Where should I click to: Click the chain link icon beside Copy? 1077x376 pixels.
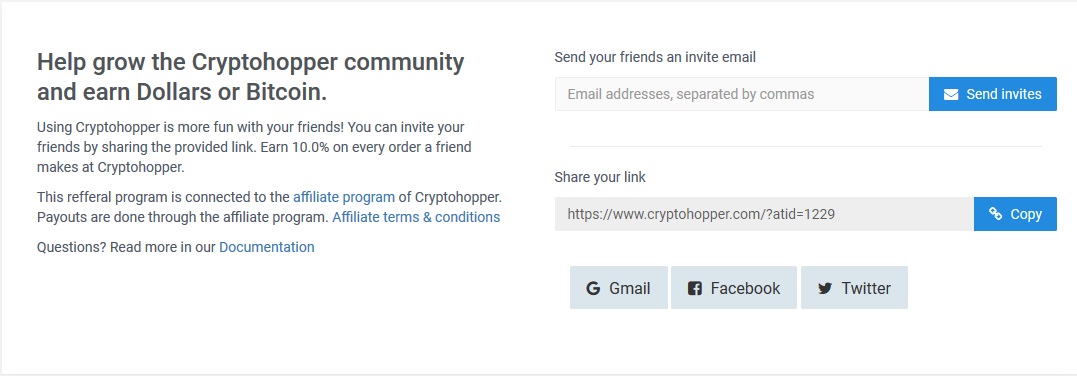(995, 214)
